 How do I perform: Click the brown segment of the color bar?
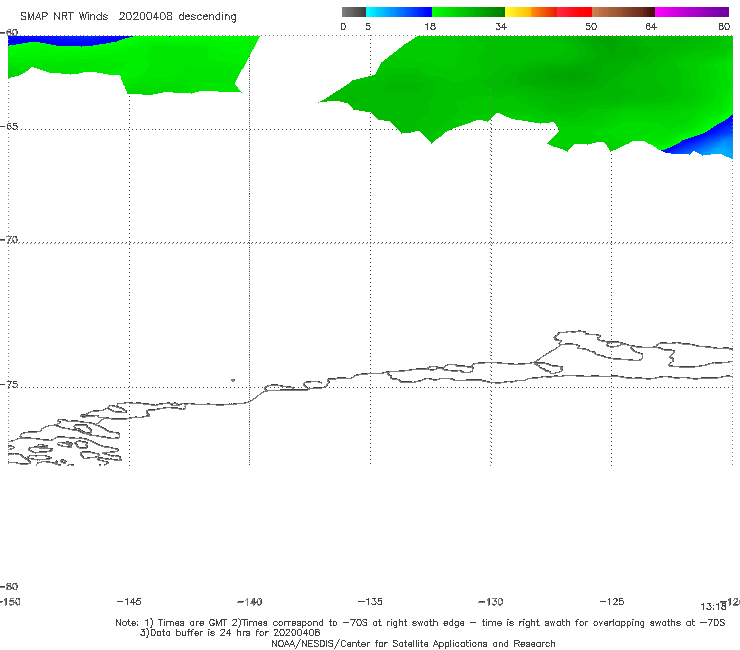click(x=623, y=12)
